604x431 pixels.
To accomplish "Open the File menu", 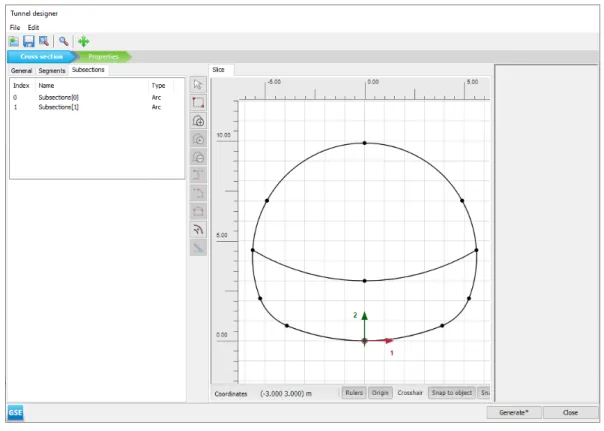I will point(15,27).
